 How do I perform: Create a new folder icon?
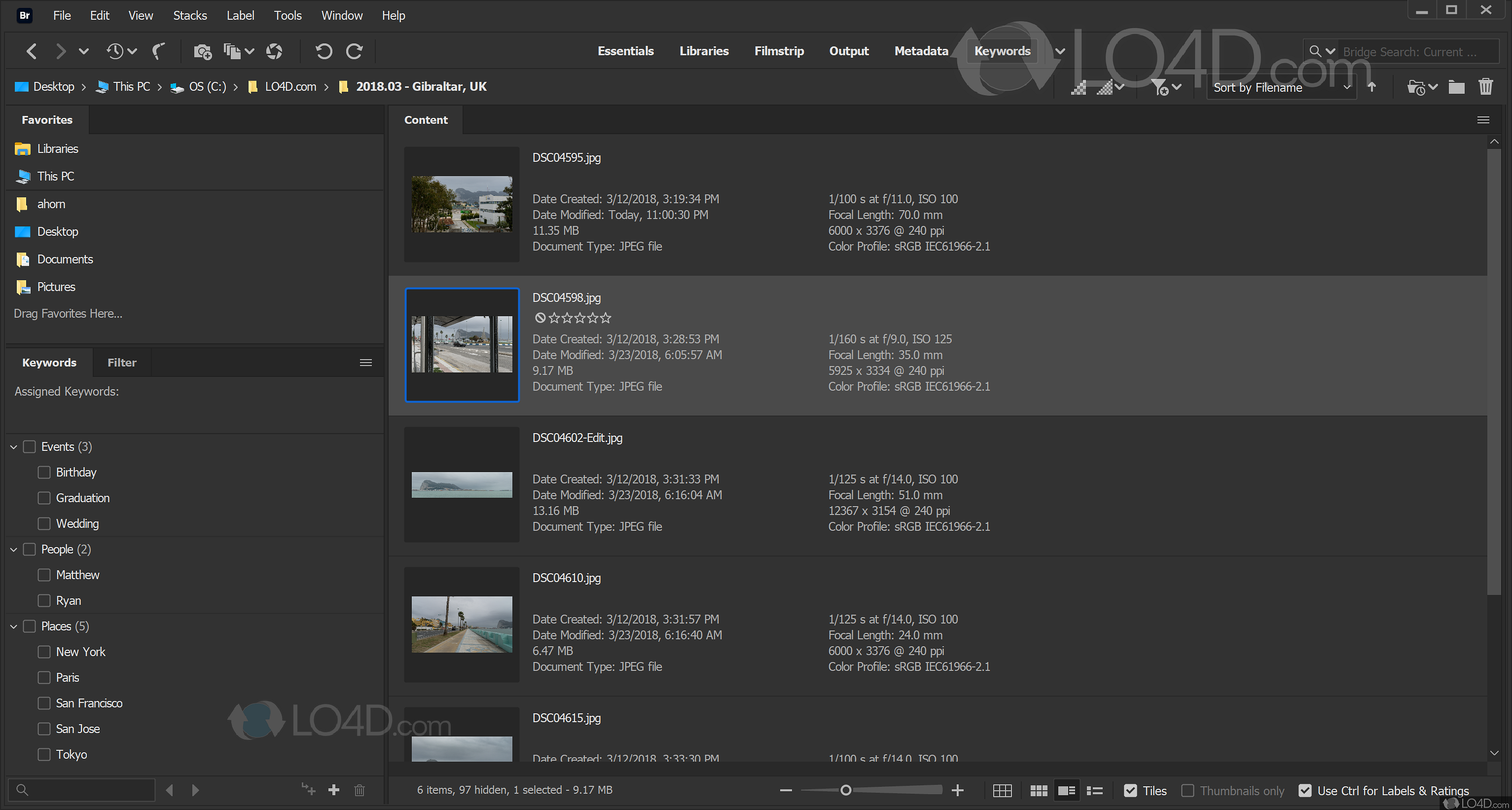(x=1456, y=87)
